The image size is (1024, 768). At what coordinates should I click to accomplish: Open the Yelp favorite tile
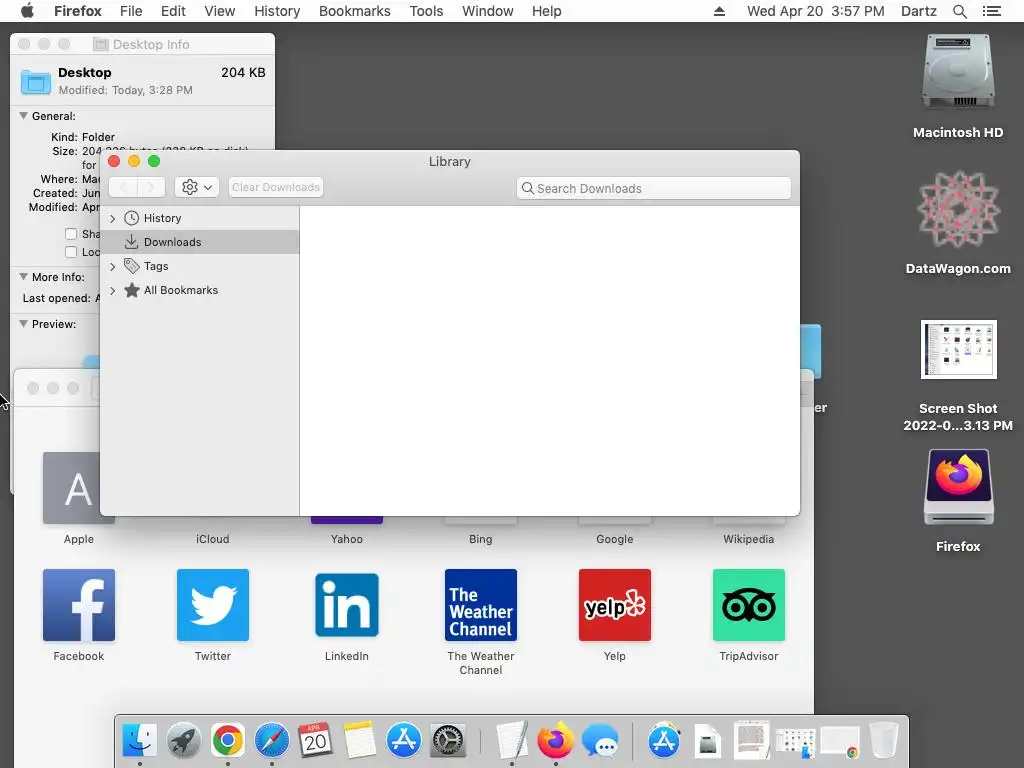(615, 605)
